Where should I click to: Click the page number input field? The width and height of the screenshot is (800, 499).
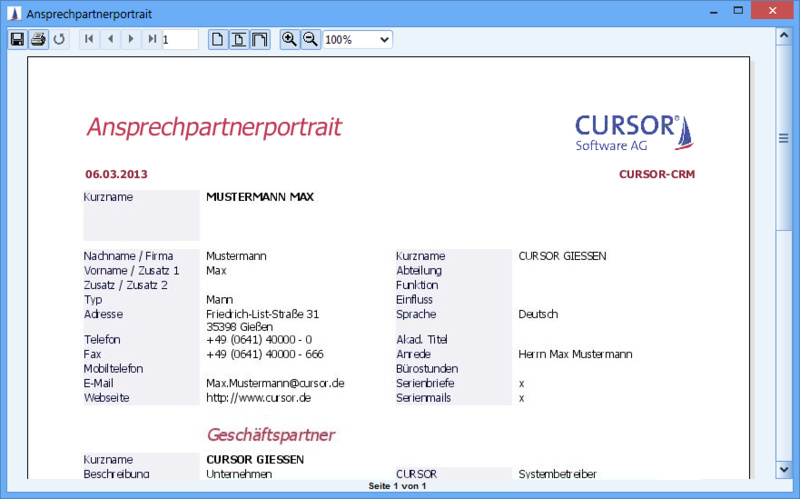pyautogui.click(x=180, y=40)
